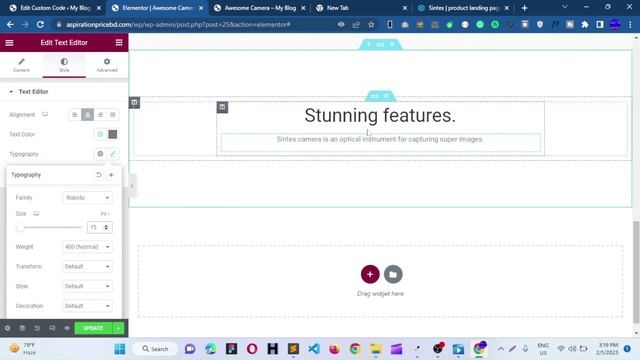Edit section via top handle grid

[380, 44]
